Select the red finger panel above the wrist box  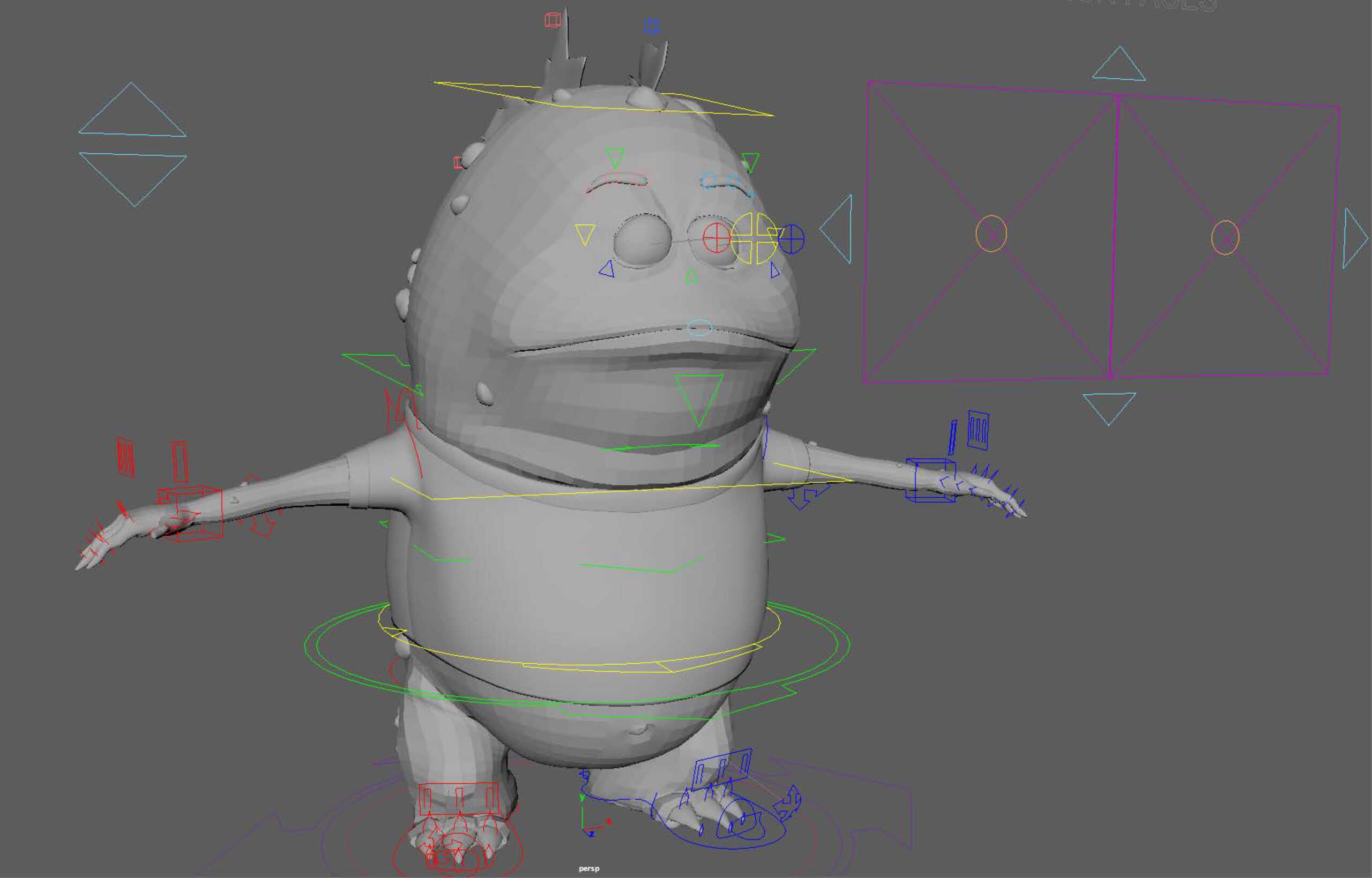click(180, 461)
